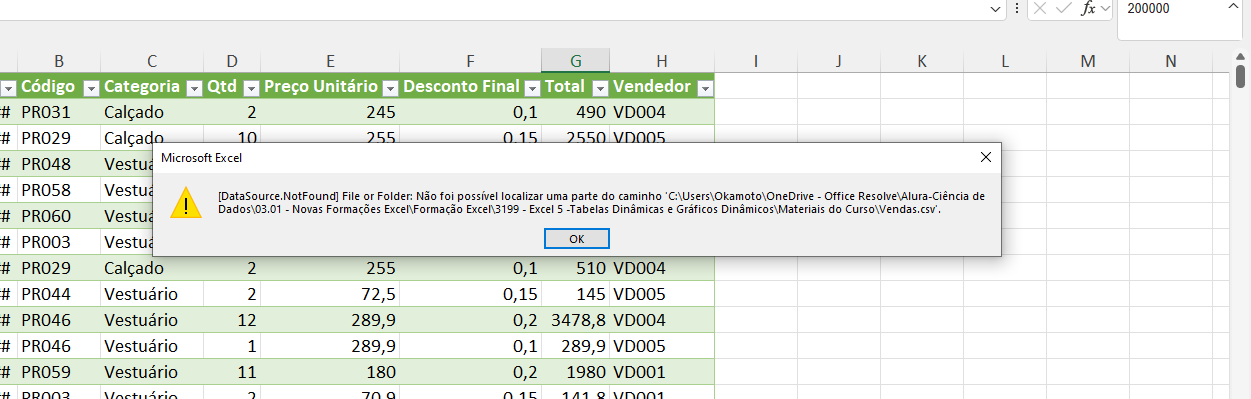Click the total cell 510
Image resolution: width=1251 pixels, height=399 pixels.
click(576, 269)
